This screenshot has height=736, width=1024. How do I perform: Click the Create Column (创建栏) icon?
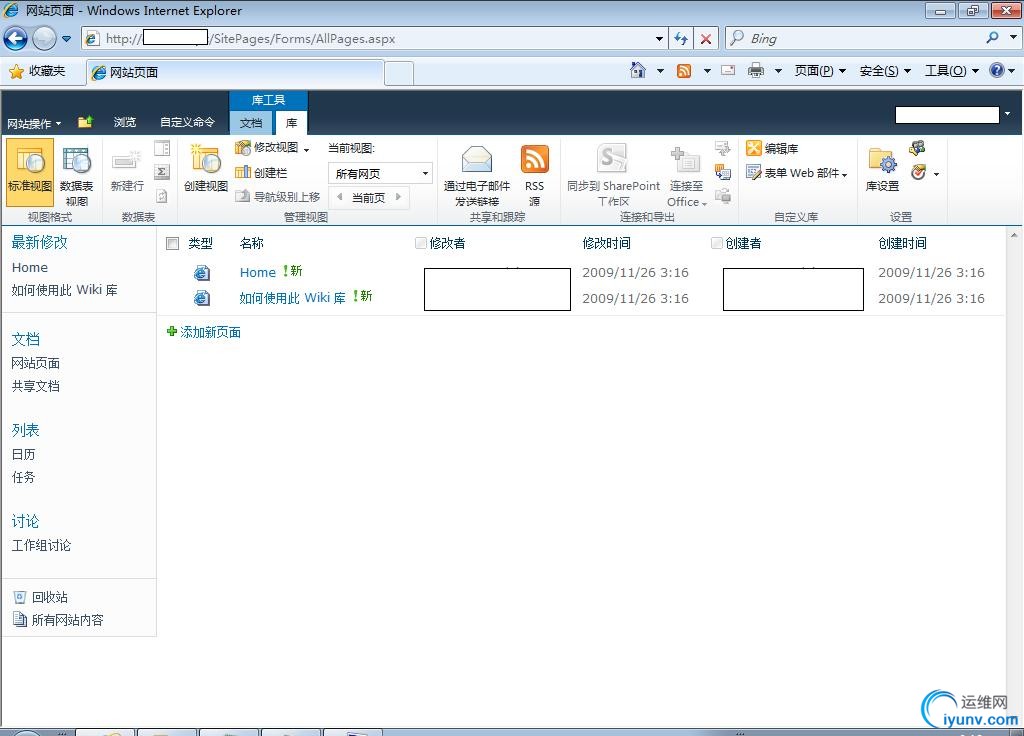pos(242,172)
